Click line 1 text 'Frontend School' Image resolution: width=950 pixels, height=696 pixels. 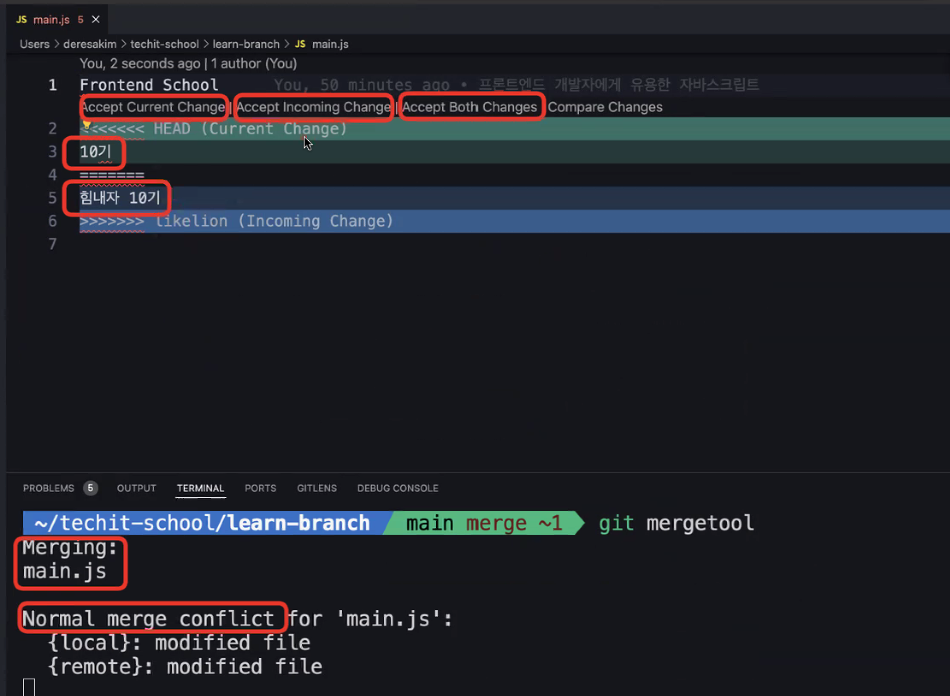[148, 85]
